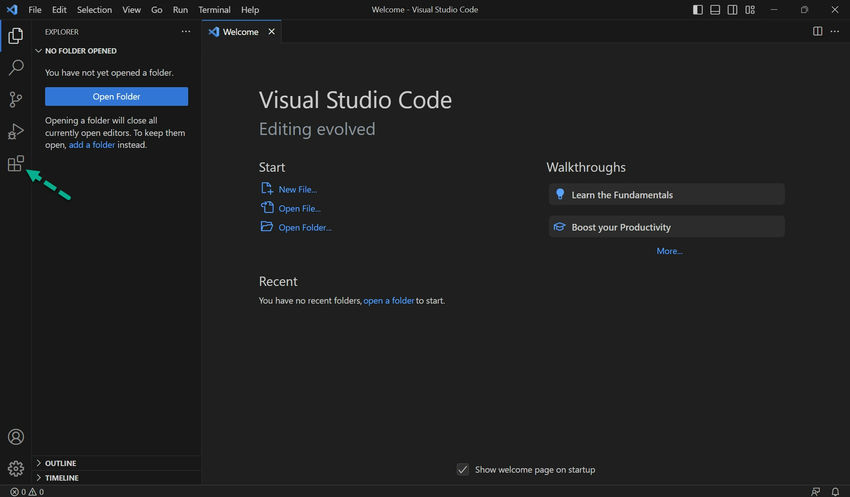Toggle the panel layout icon in title bar
This screenshot has width=850, height=497.
pos(715,10)
